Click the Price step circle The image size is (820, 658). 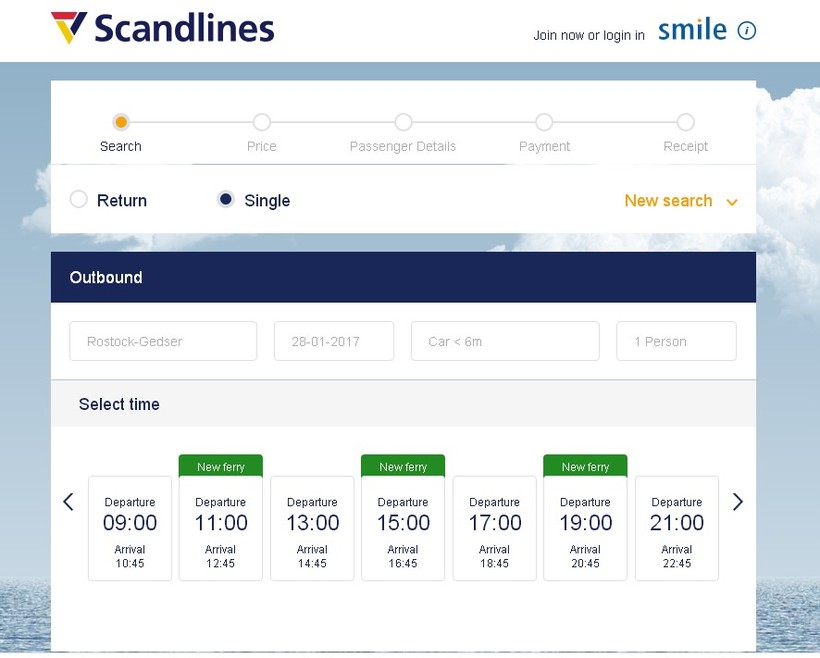262,122
